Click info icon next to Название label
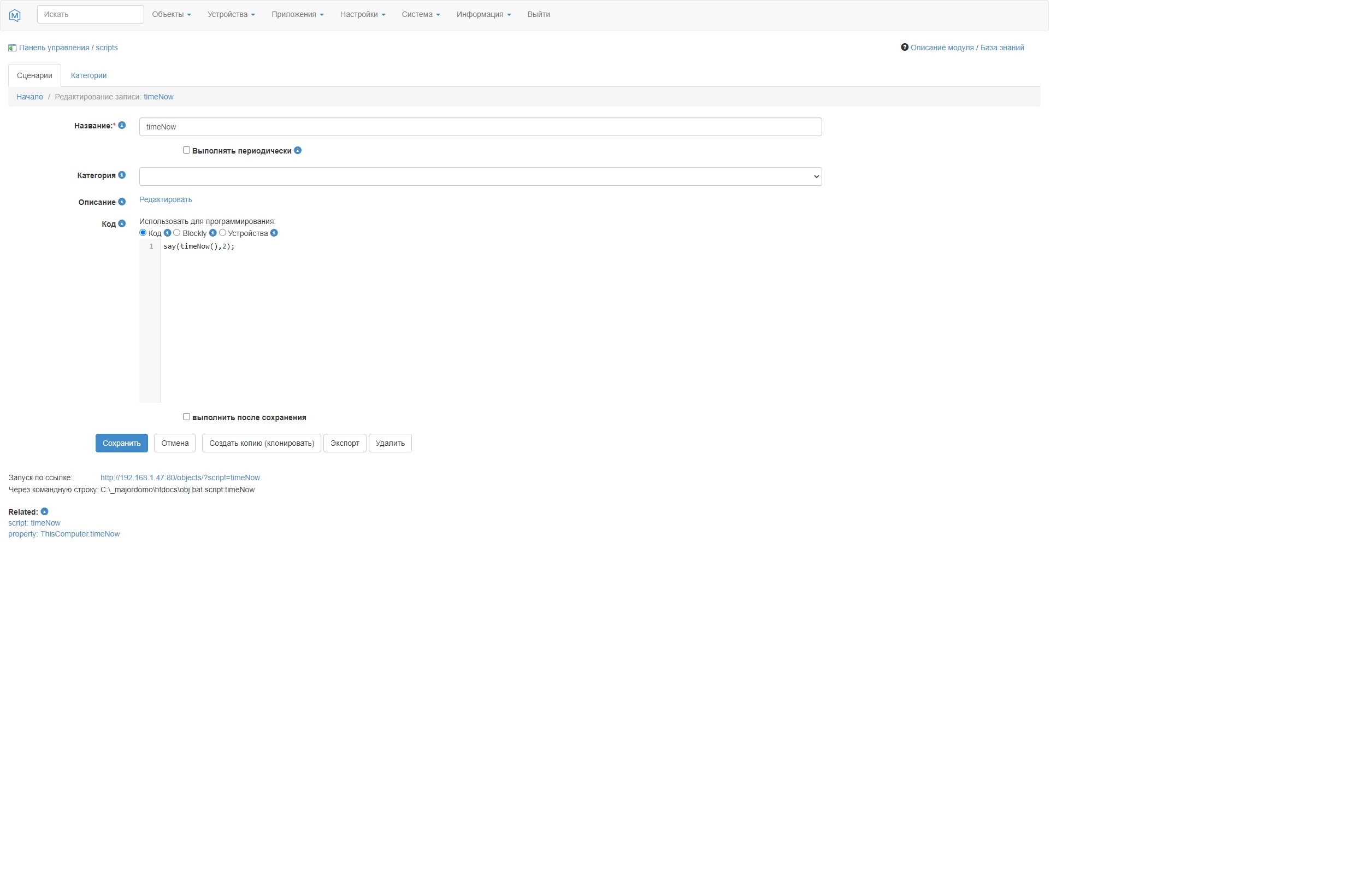Viewport: 1346px width, 896px height. coord(122,125)
